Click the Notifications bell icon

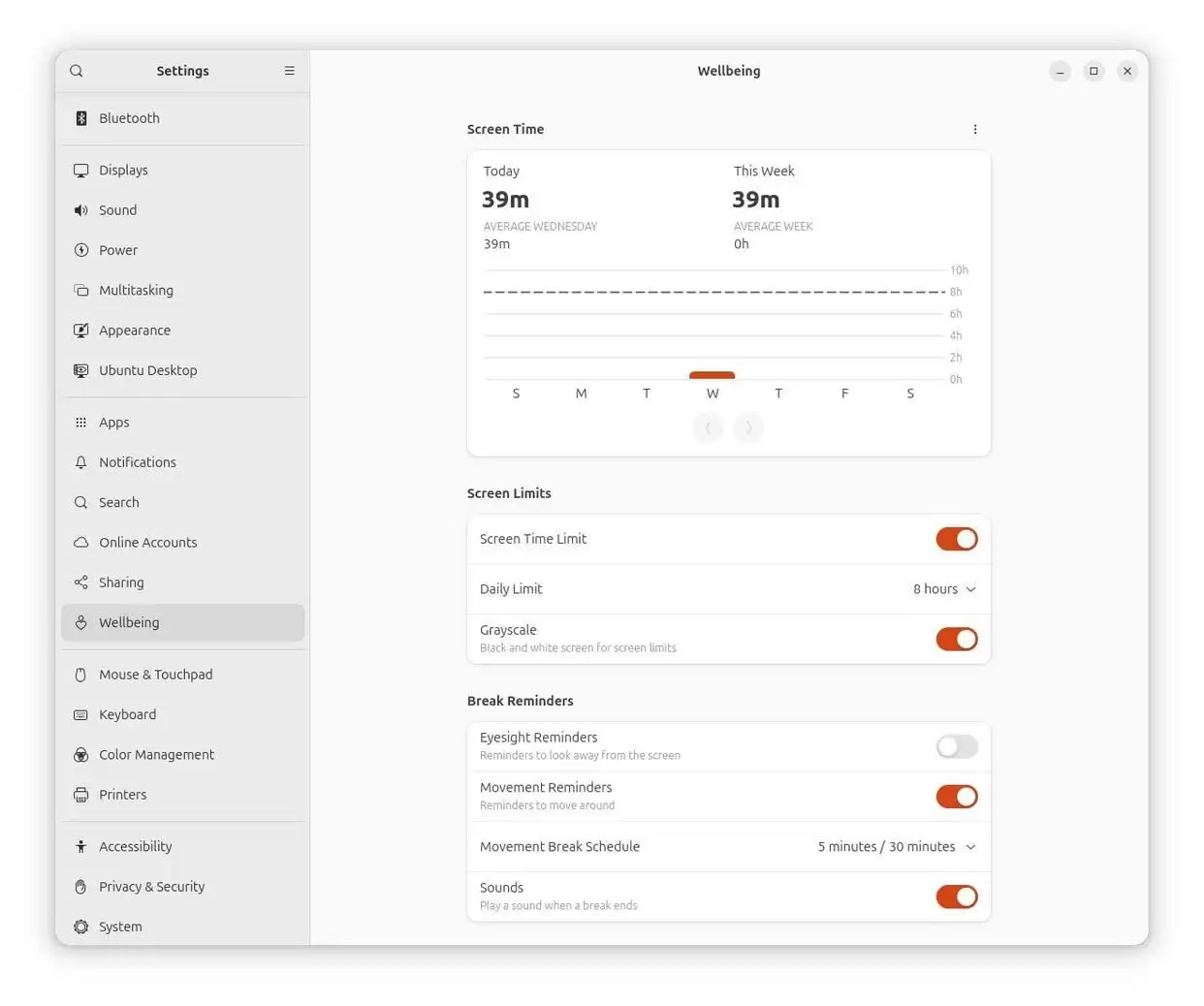[x=81, y=462]
